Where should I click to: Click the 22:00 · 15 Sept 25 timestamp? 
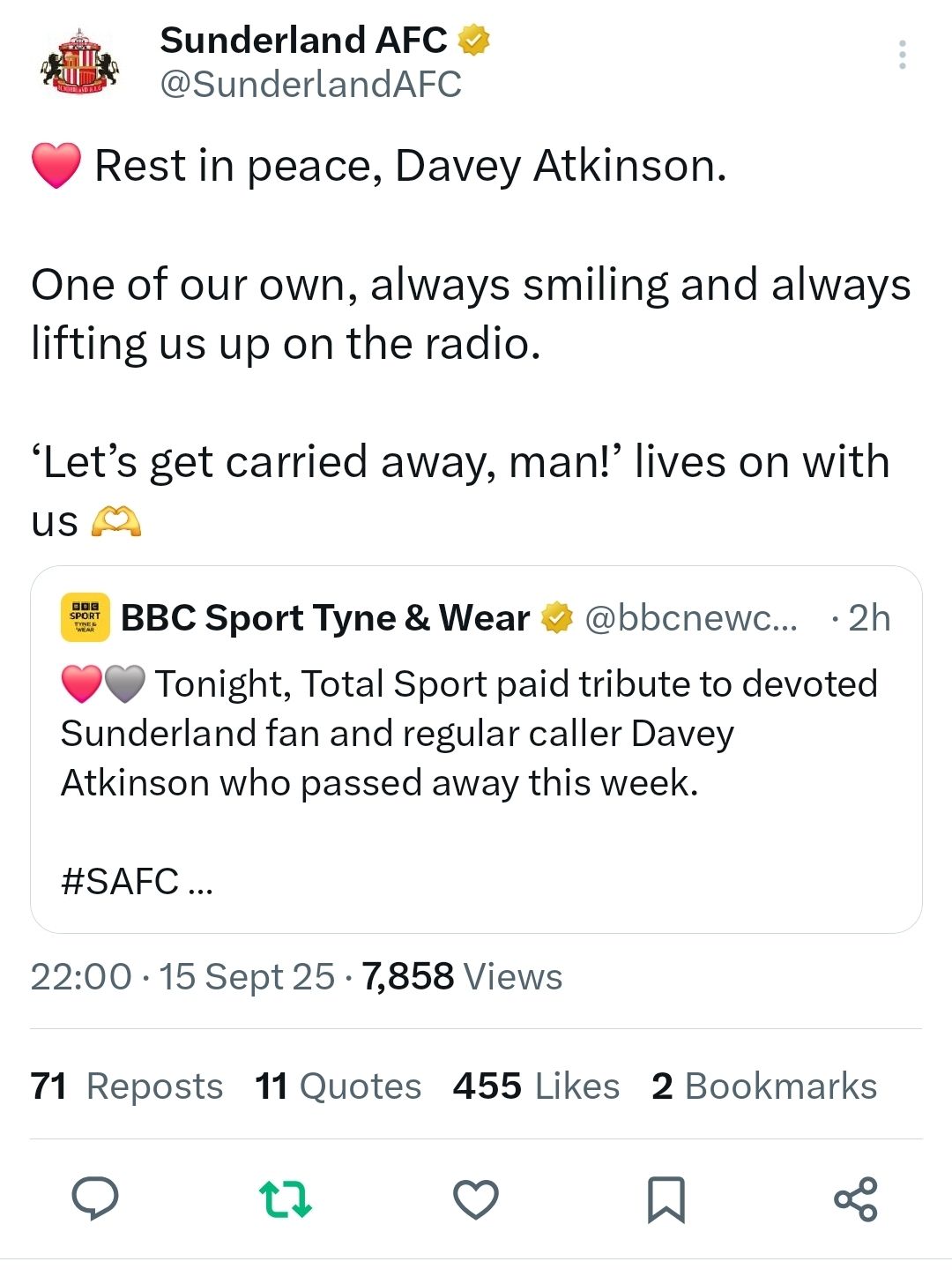pos(182,977)
